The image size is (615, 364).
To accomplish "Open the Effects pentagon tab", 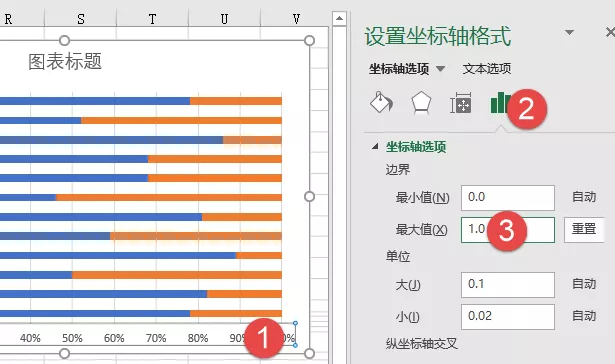I will [421, 103].
